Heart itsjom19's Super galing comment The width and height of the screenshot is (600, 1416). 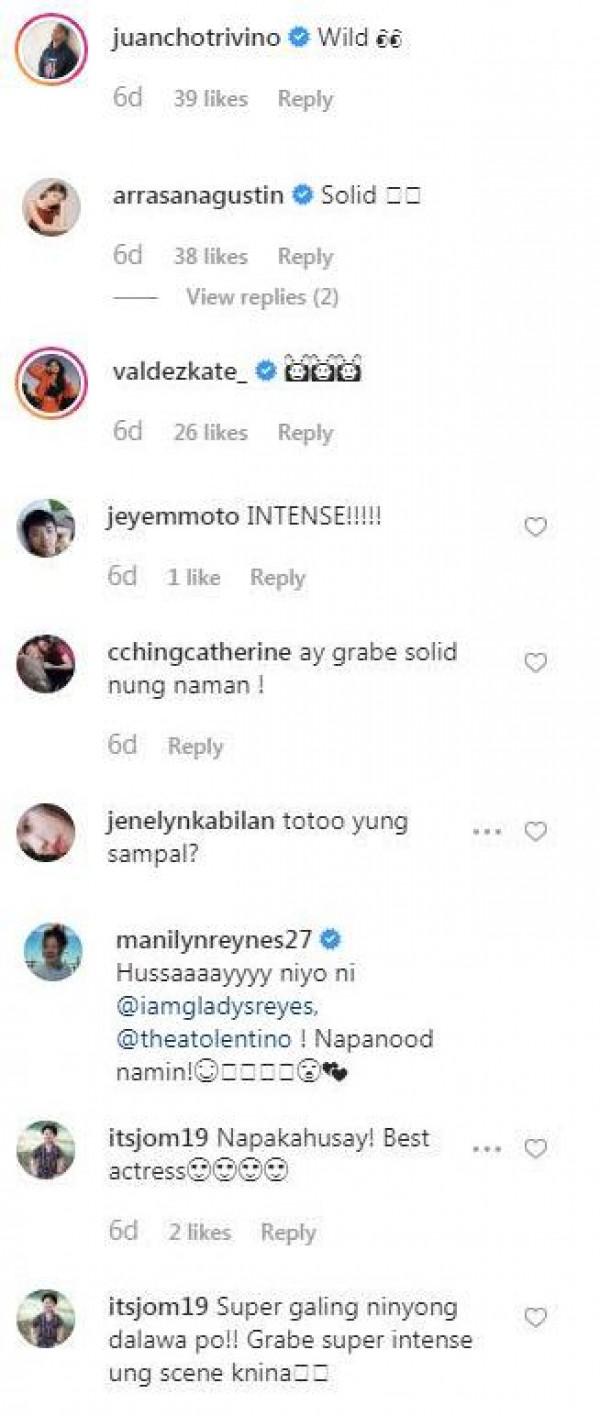(536, 1318)
